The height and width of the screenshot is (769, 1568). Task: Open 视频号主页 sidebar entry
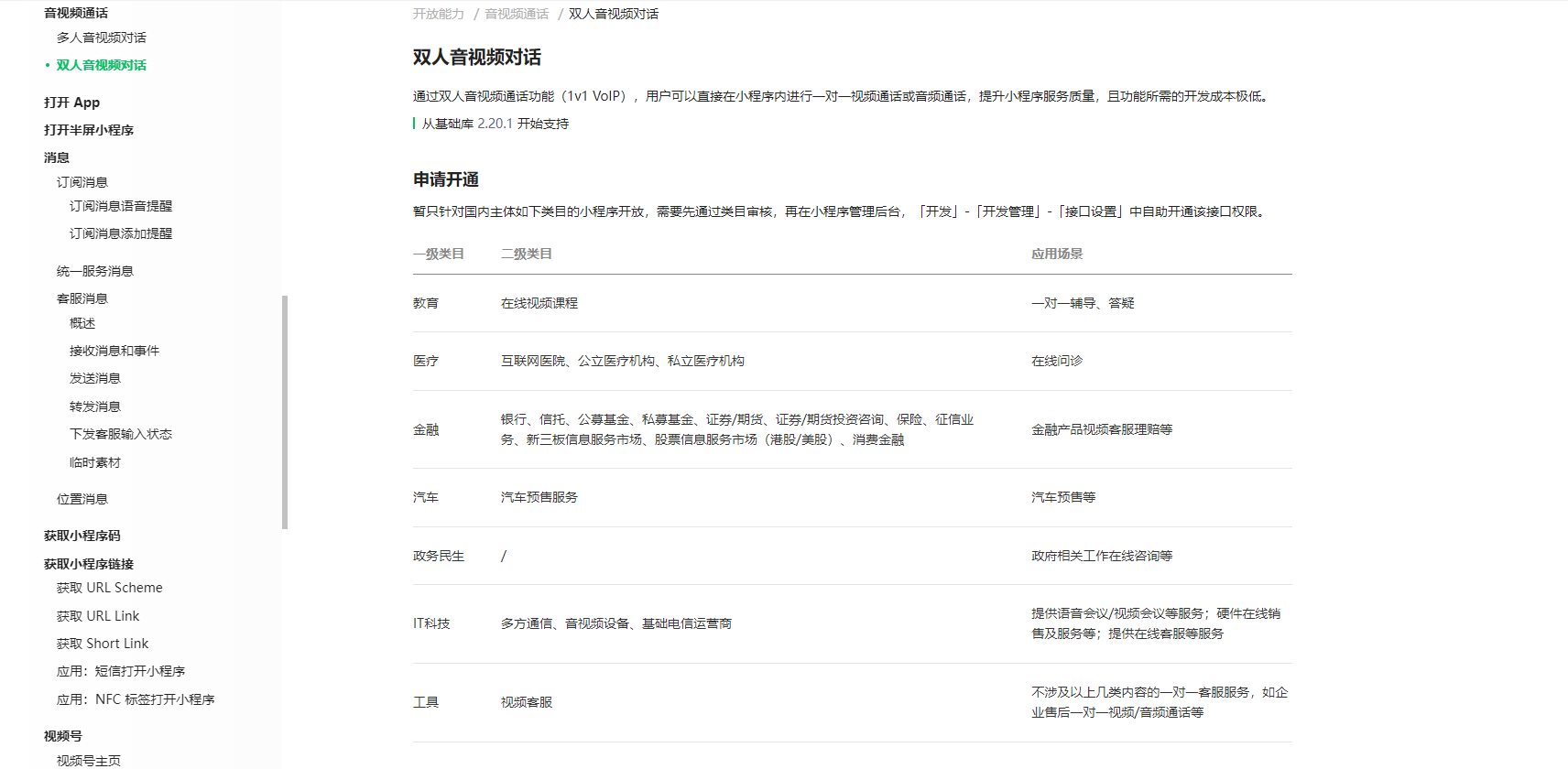pos(89,761)
